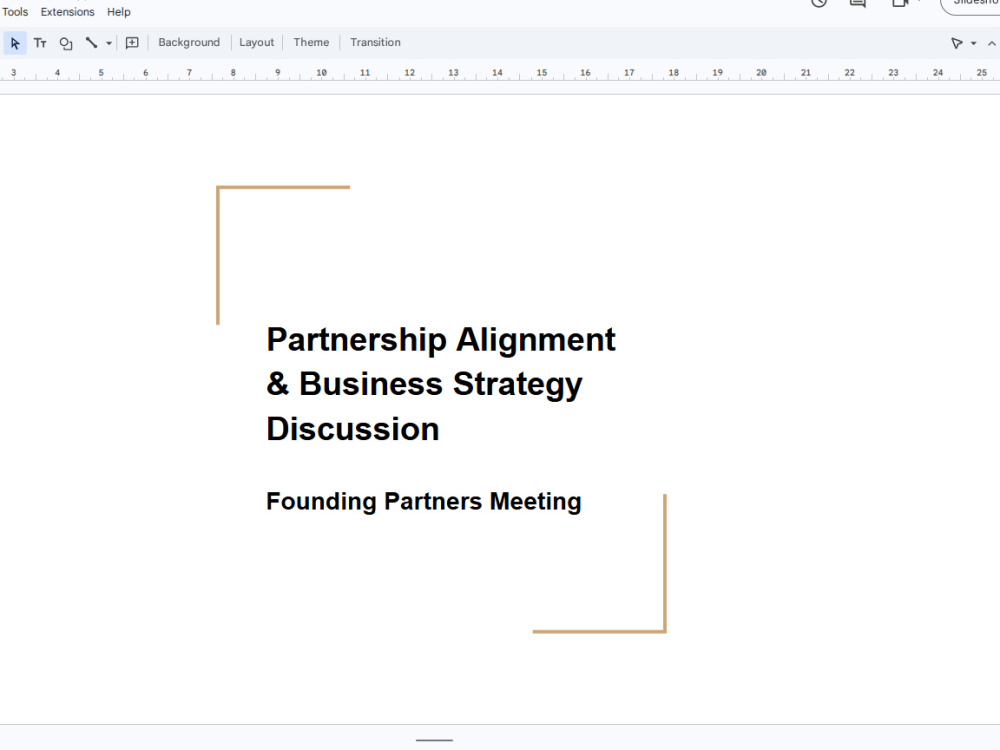Click the video call camera icon
Image resolution: width=1000 pixels, height=750 pixels.
[900, 3]
